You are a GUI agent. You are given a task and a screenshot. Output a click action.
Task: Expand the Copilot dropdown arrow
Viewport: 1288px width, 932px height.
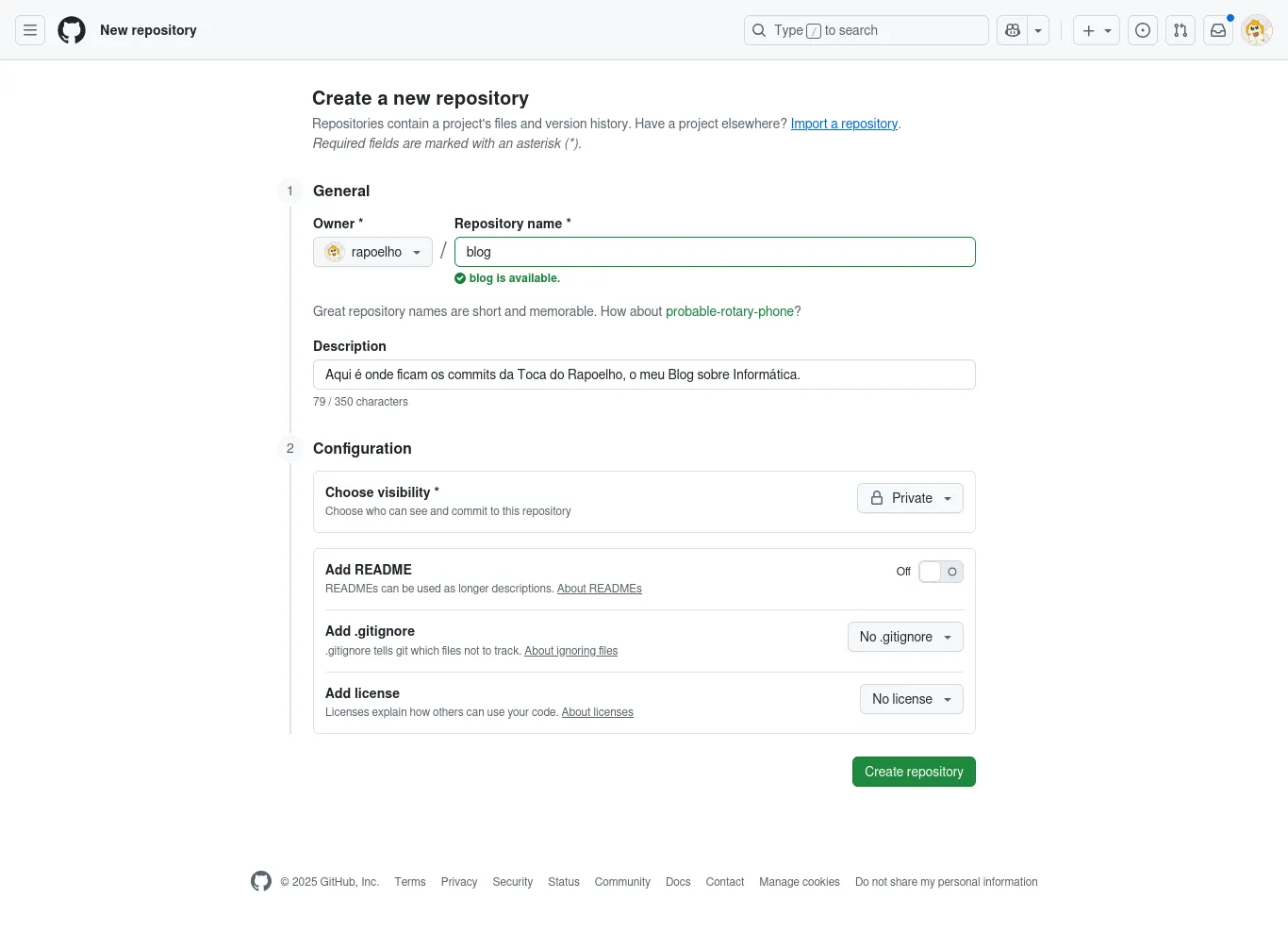coord(1038,30)
